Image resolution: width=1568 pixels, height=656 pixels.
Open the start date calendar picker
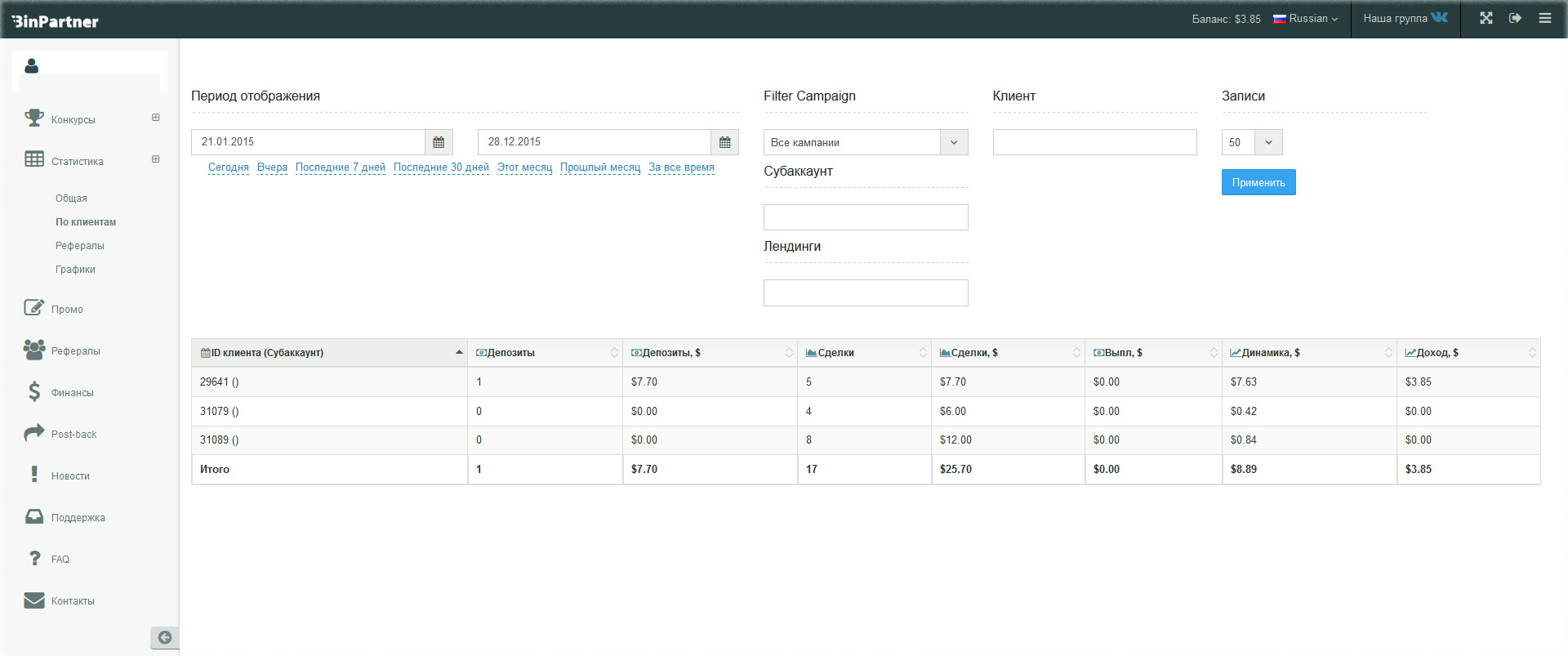point(439,142)
